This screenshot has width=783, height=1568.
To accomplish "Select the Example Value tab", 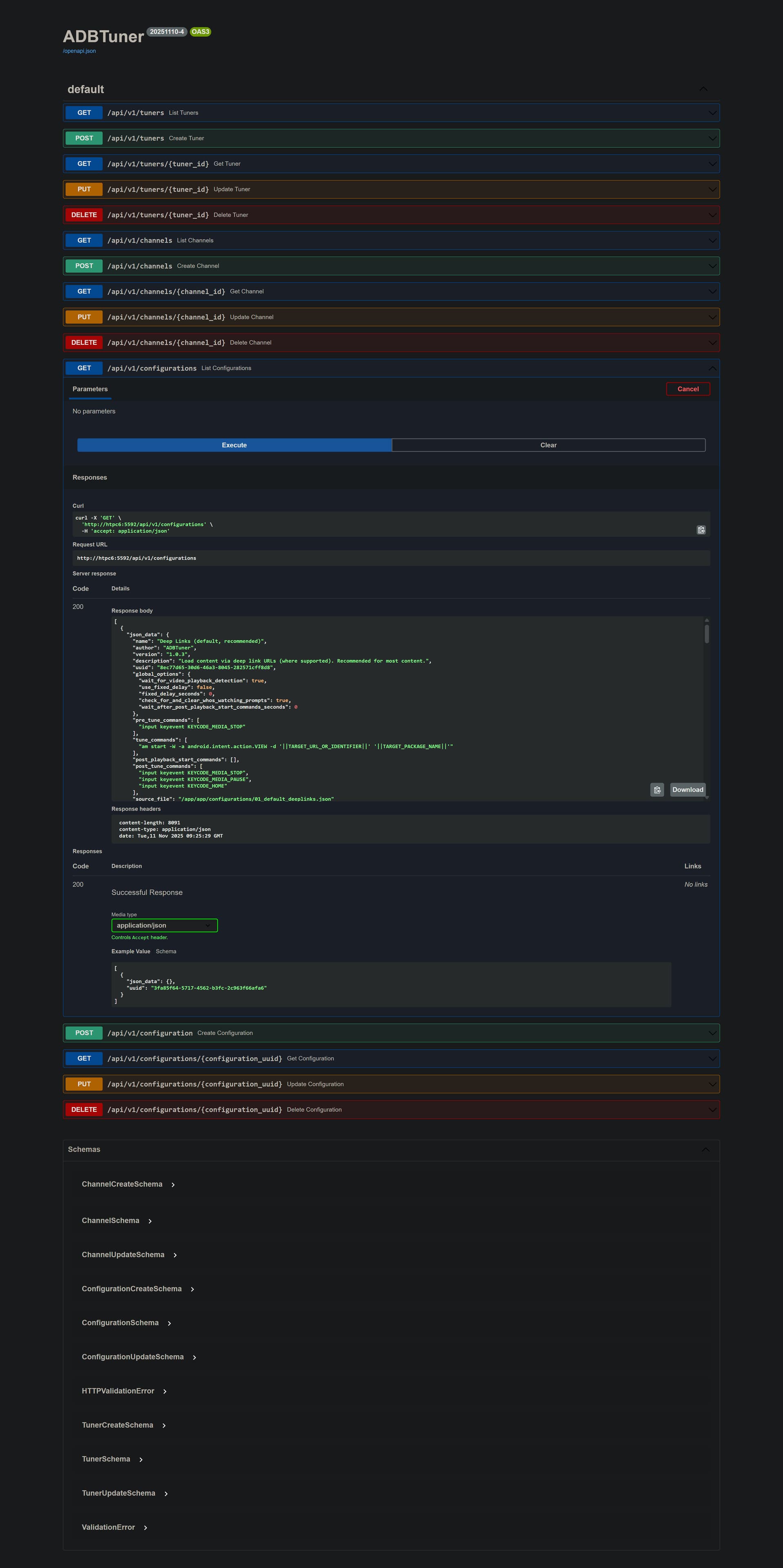I will (130, 951).
